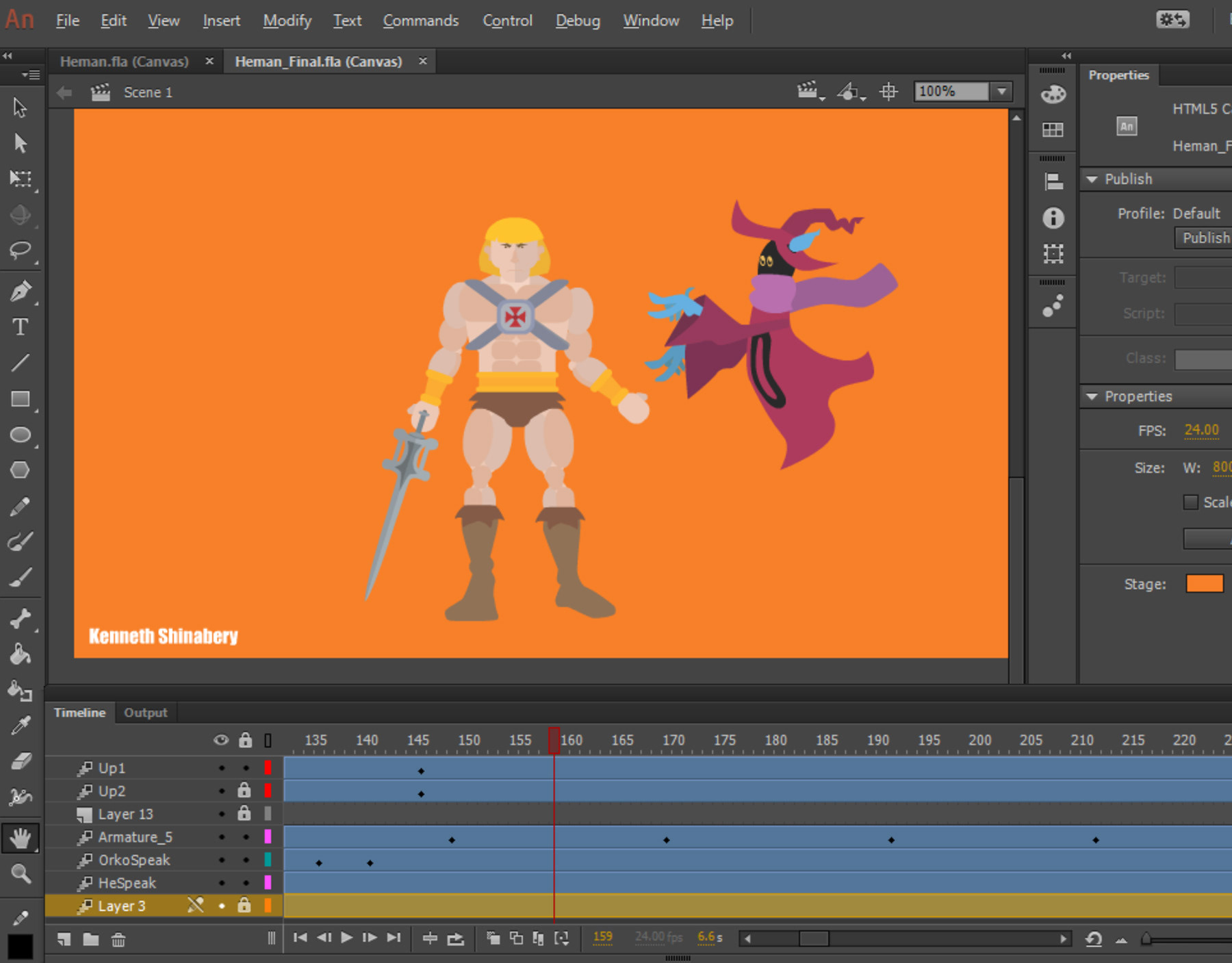The width and height of the screenshot is (1232, 963).
Task: Select the Lasso tool
Action: click(x=21, y=251)
